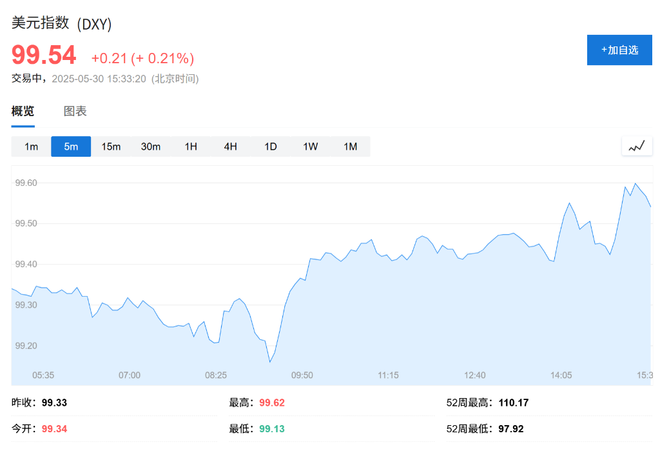660x460 pixels.
Task: Click the 05:35 time axis label
Action: tap(43, 375)
